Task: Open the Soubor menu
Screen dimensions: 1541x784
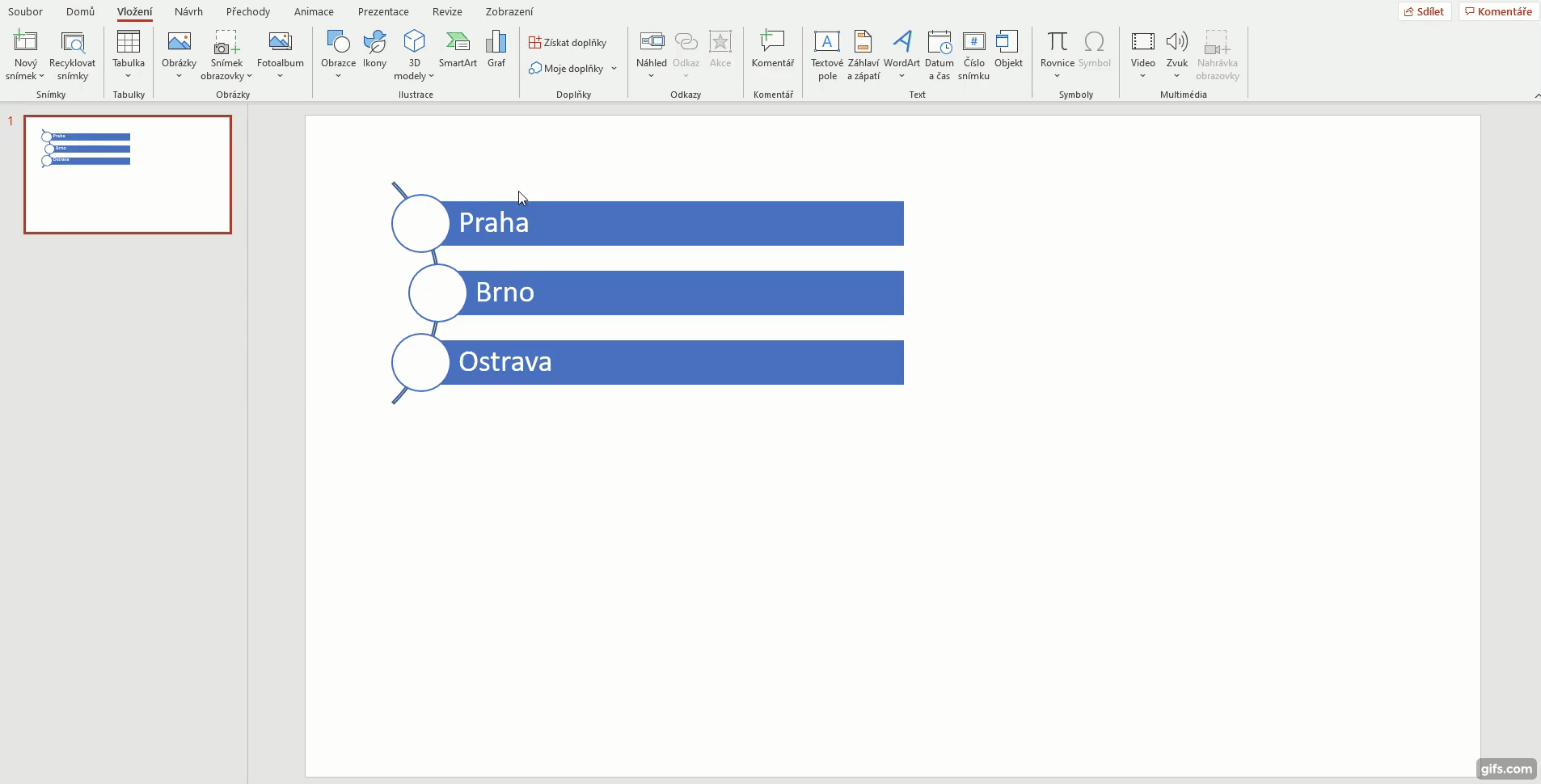Action: point(24,11)
